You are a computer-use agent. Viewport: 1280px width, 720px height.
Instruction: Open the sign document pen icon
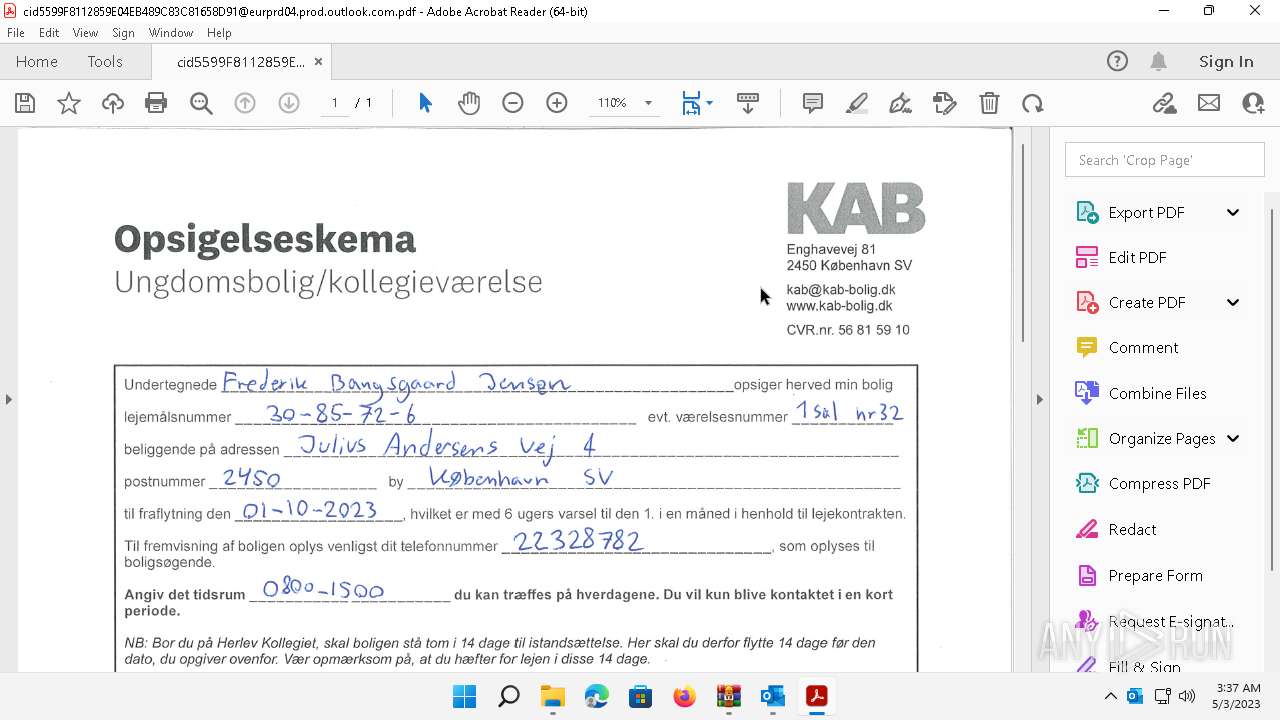901,103
